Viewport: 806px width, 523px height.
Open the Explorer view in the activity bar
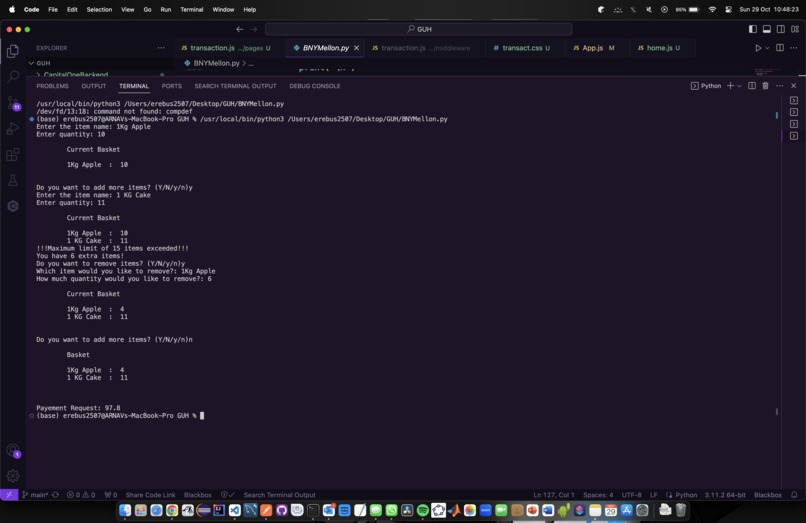pyautogui.click(x=13, y=51)
